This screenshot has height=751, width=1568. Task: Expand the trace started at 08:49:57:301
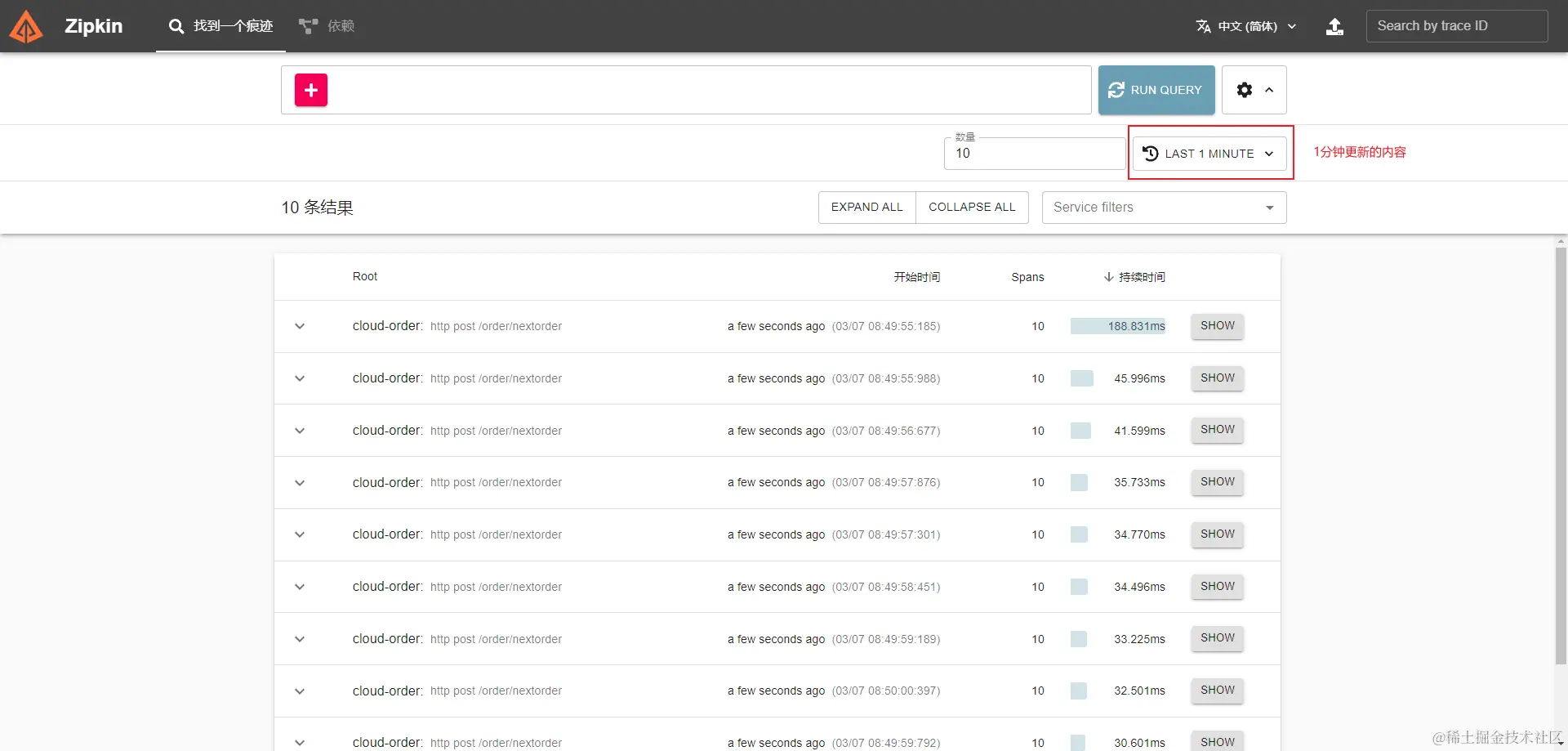300,534
